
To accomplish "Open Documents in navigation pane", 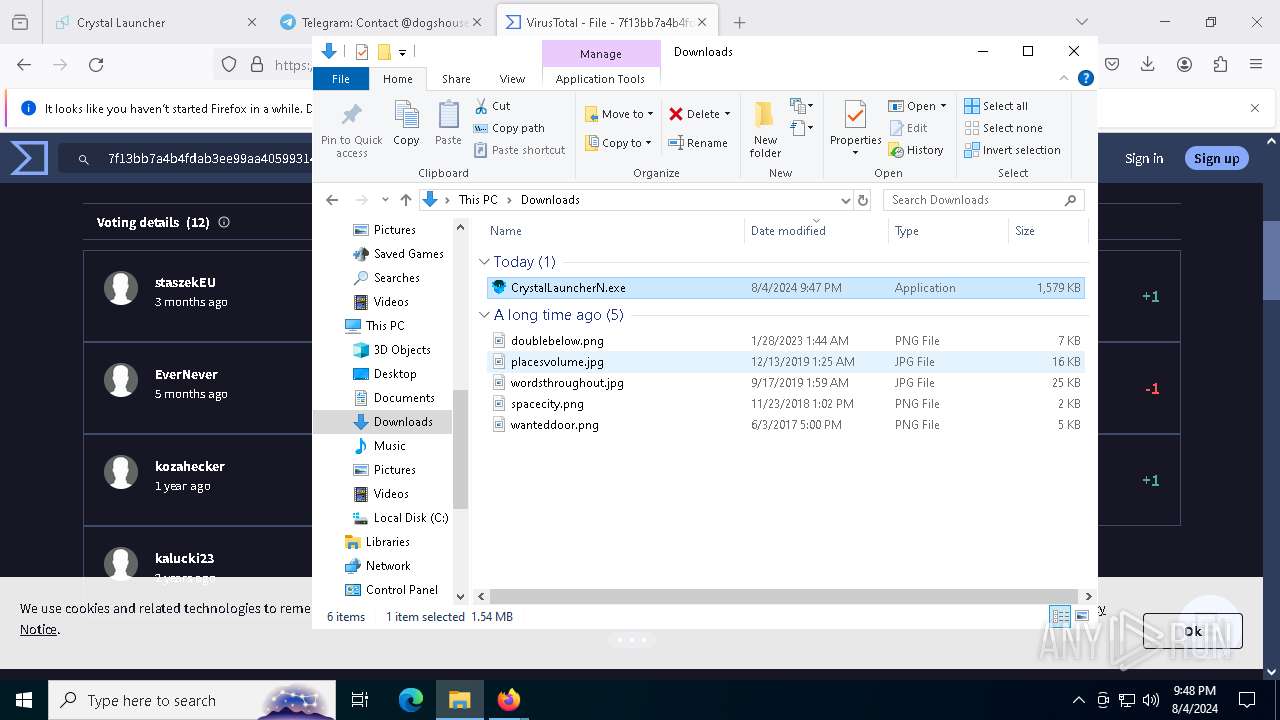I will [x=394, y=398].
